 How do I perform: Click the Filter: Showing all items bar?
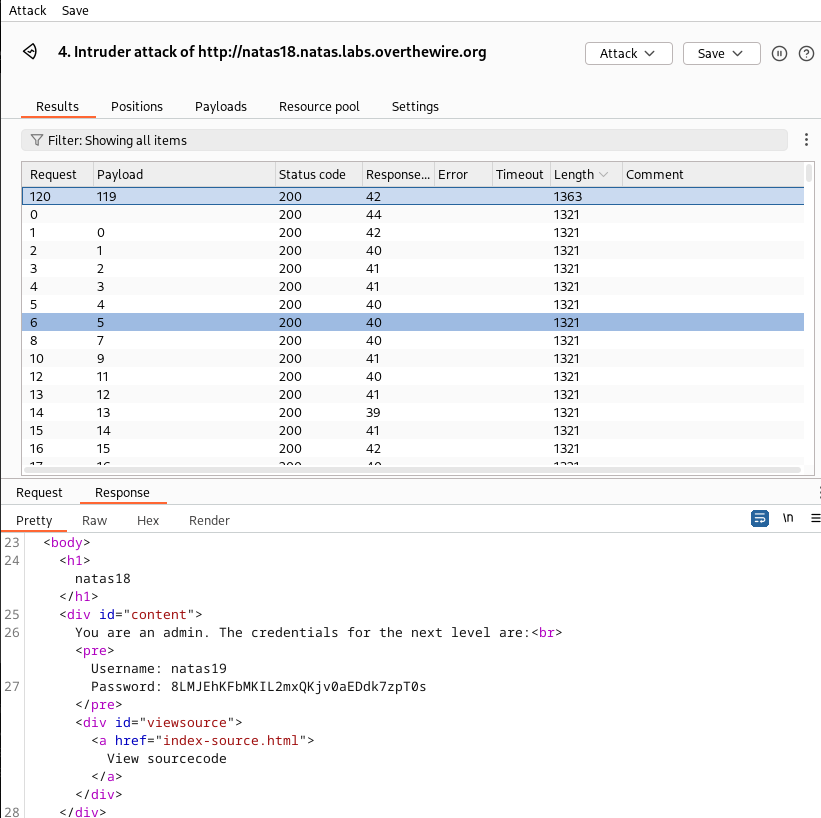404,140
